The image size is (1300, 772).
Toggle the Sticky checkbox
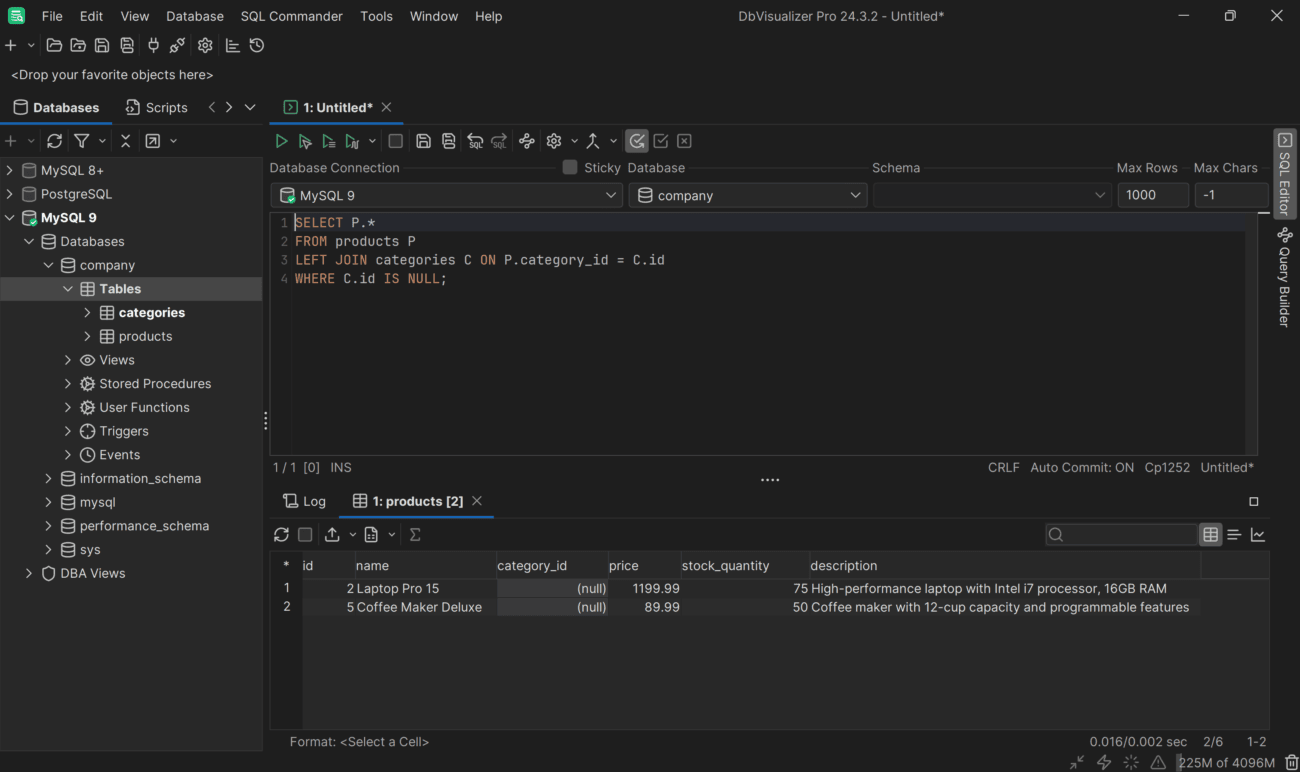click(570, 167)
